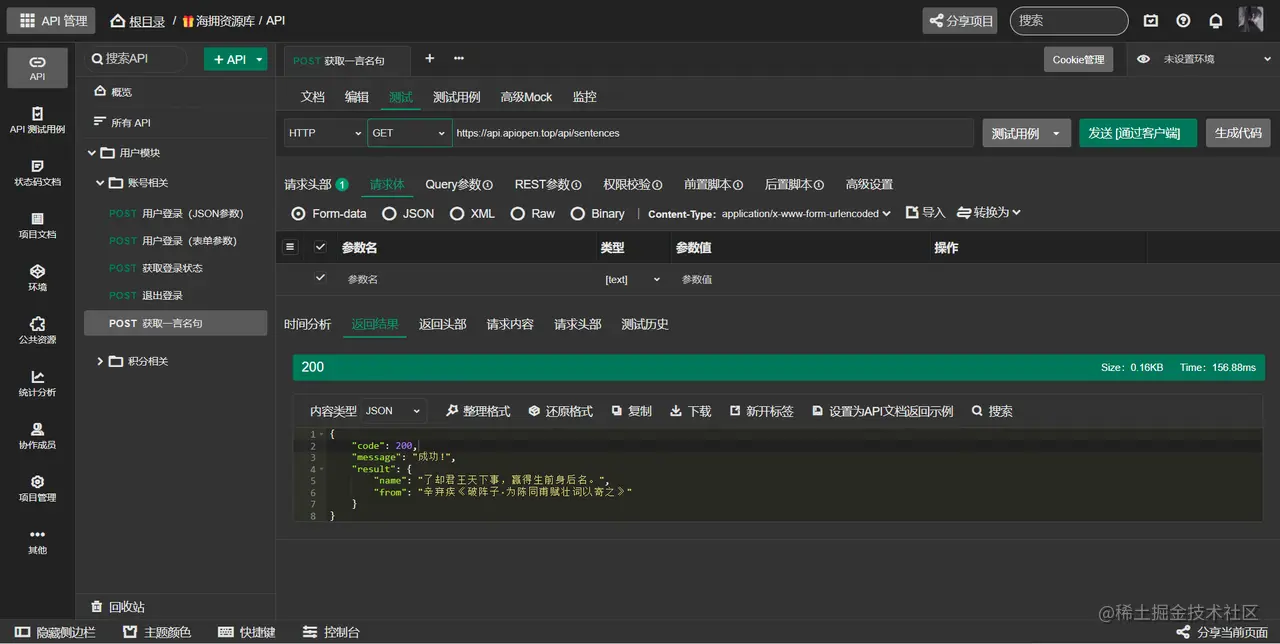Open response in 新开标签
The width and height of the screenshot is (1280, 644).
[761, 411]
